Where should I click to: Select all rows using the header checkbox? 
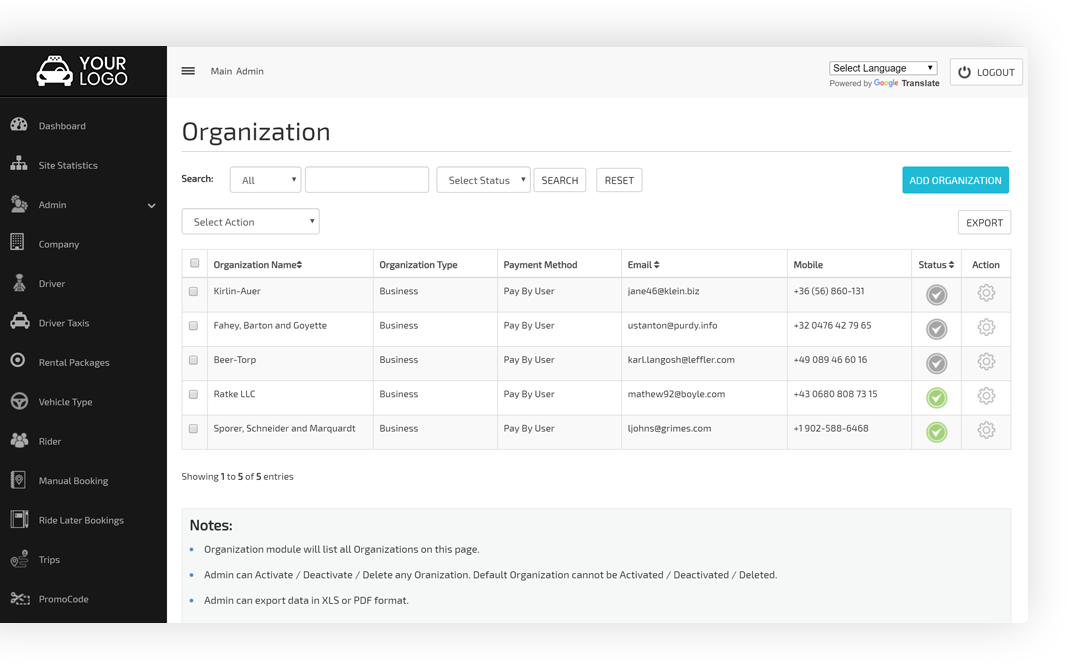pyautogui.click(x=193, y=261)
